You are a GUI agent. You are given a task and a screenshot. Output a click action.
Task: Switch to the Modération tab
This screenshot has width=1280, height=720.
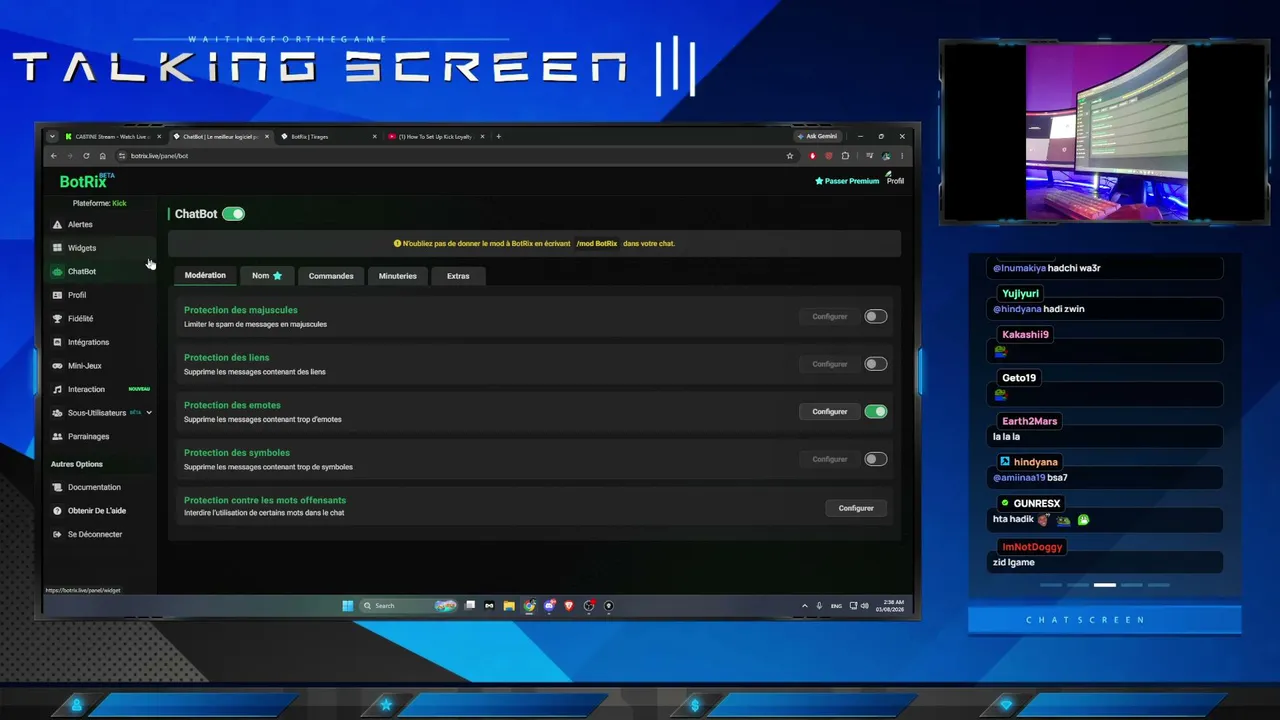pos(205,275)
